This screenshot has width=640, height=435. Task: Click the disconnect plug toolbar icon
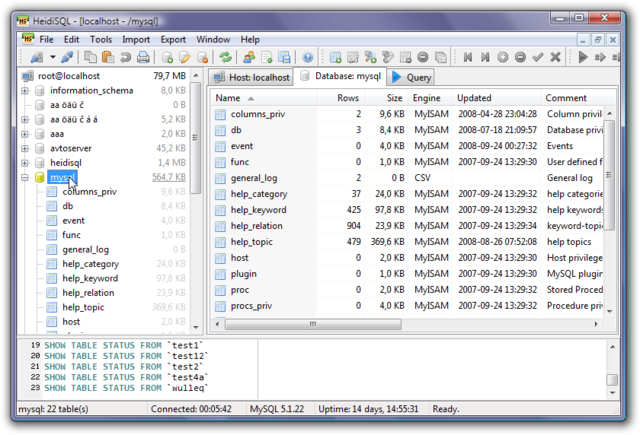(x=67, y=57)
